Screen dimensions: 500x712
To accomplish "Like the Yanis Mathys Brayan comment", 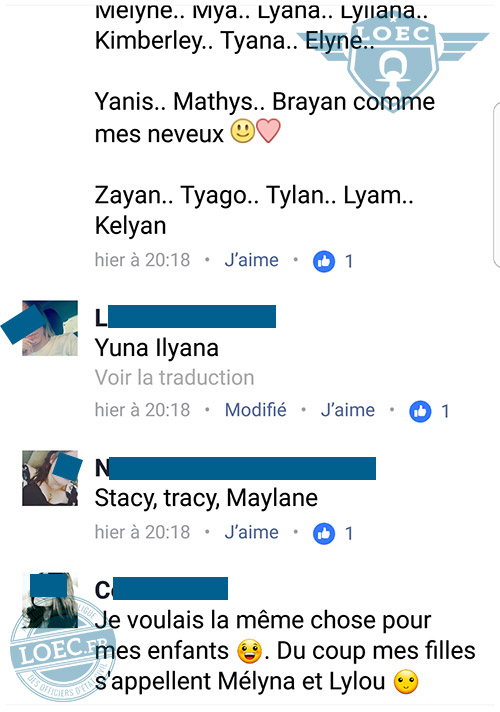I will 251,260.
